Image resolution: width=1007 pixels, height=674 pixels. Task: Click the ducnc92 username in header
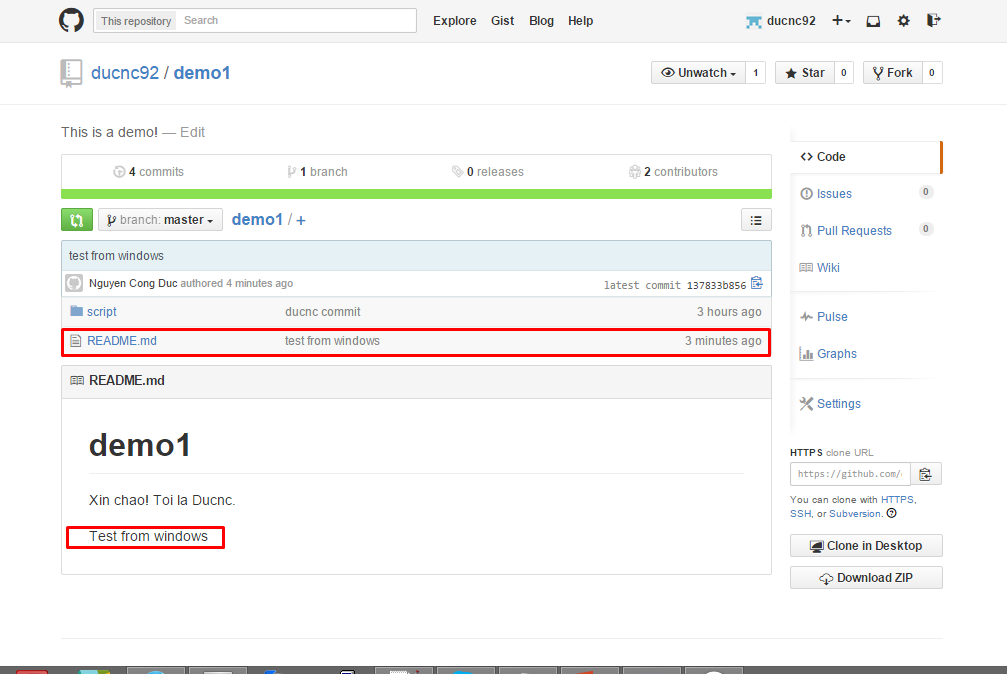tap(791, 21)
